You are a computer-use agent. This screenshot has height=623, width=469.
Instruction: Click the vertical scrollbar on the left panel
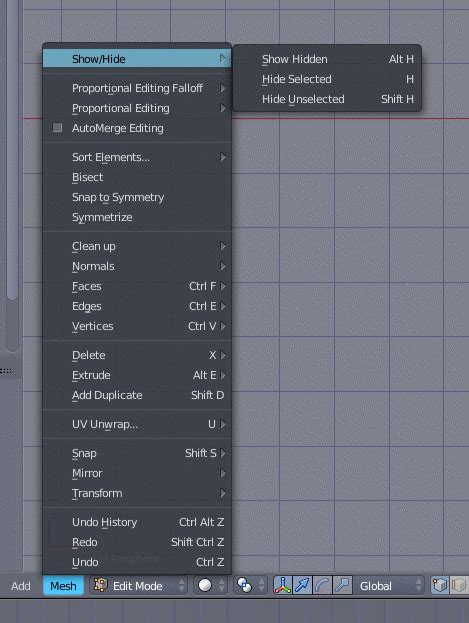tap(12, 151)
